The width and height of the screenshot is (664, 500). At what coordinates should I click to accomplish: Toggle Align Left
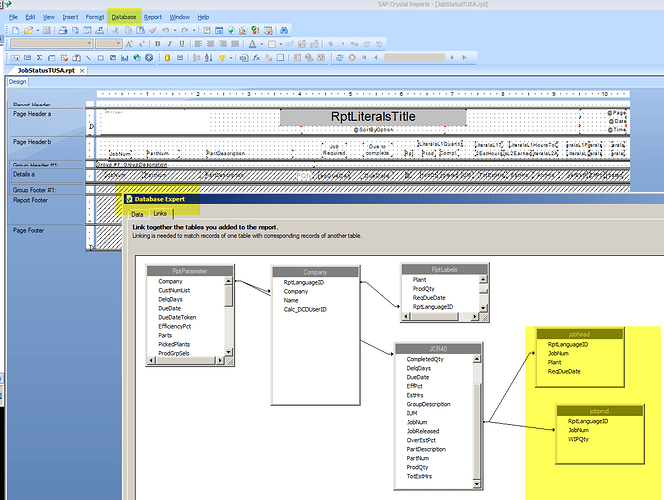198,44
